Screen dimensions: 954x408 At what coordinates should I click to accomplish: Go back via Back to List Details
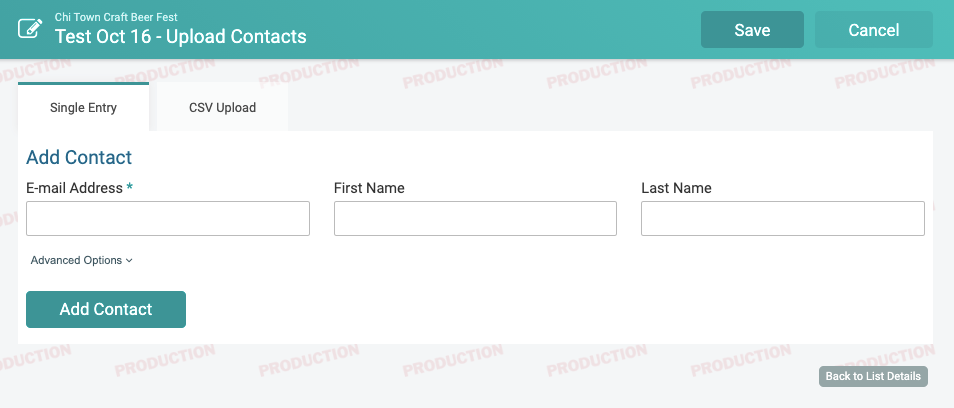click(x=873, y=376)
